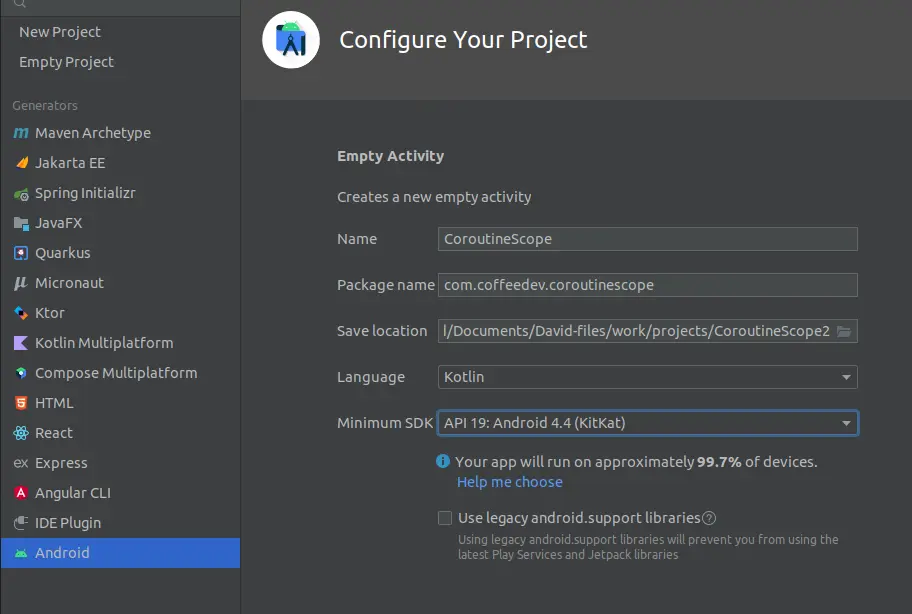
Task: Choose the Compose Multiplatform generator
Action: 120,373
